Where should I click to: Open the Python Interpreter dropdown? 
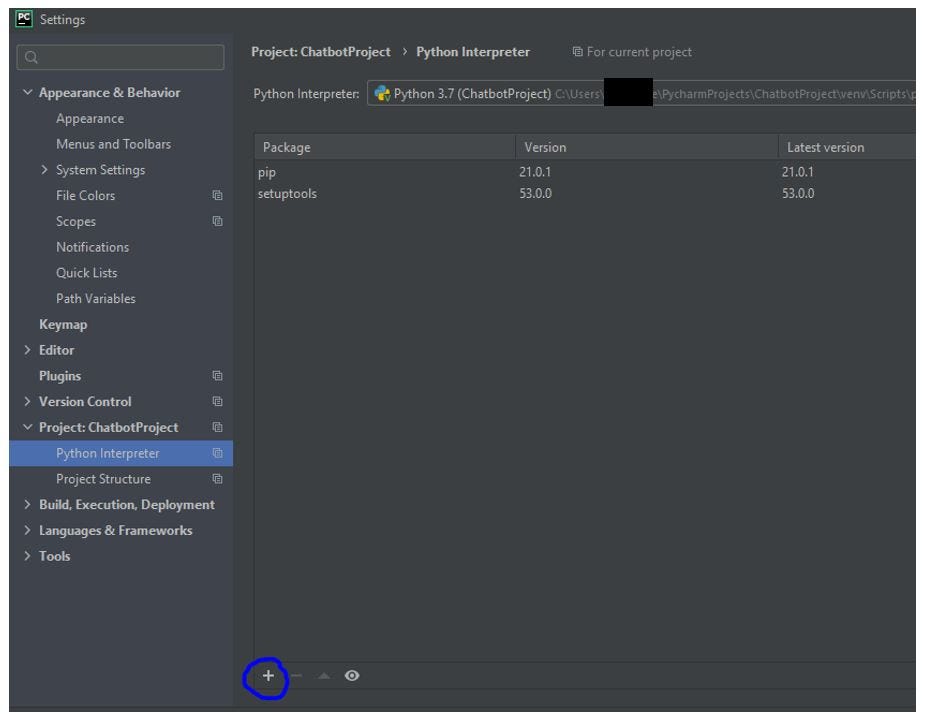click(x=641, y=94)
